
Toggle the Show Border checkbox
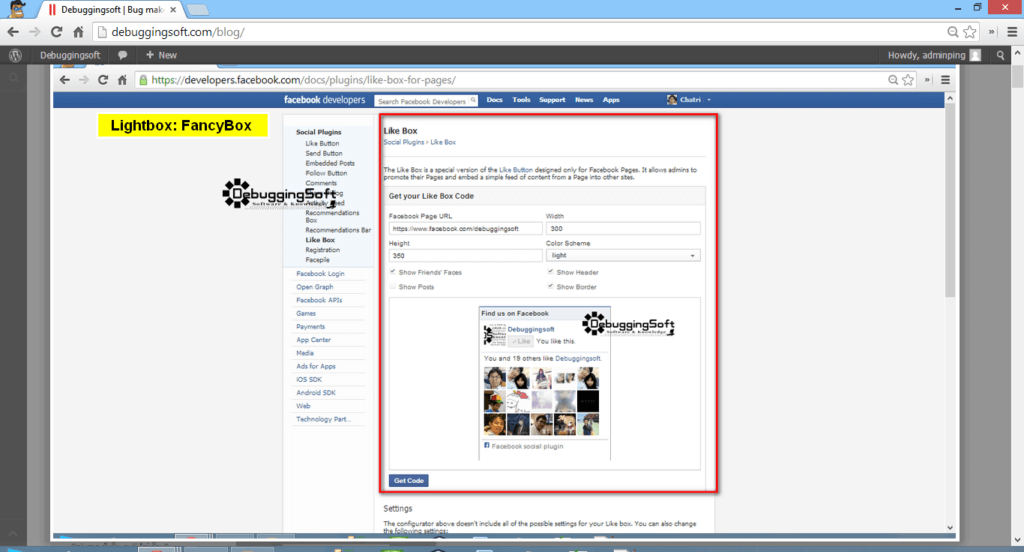coord(551,286)
